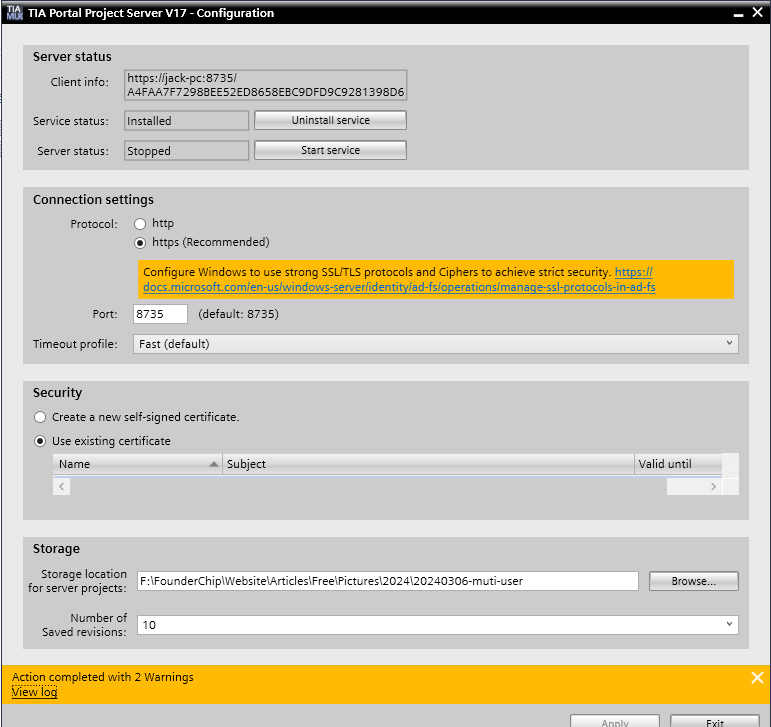Select the http protocol radio button

[140, 224]
